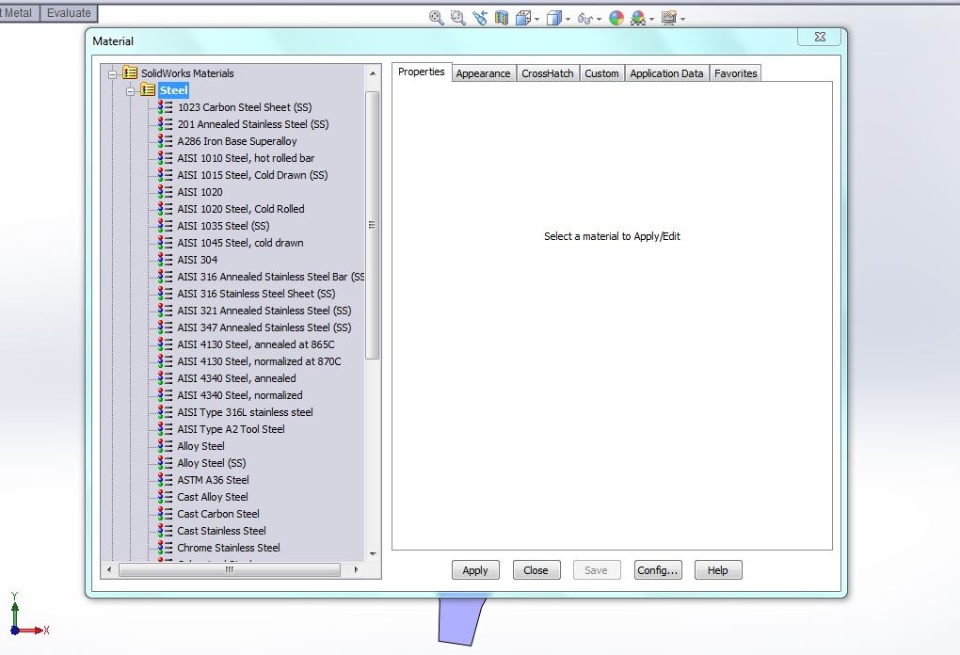Image resolution: width=960 pixels, height=655 pixels.
Task: Switch to the Evaluate ribbon tab
Action: (x=69, y=13)
